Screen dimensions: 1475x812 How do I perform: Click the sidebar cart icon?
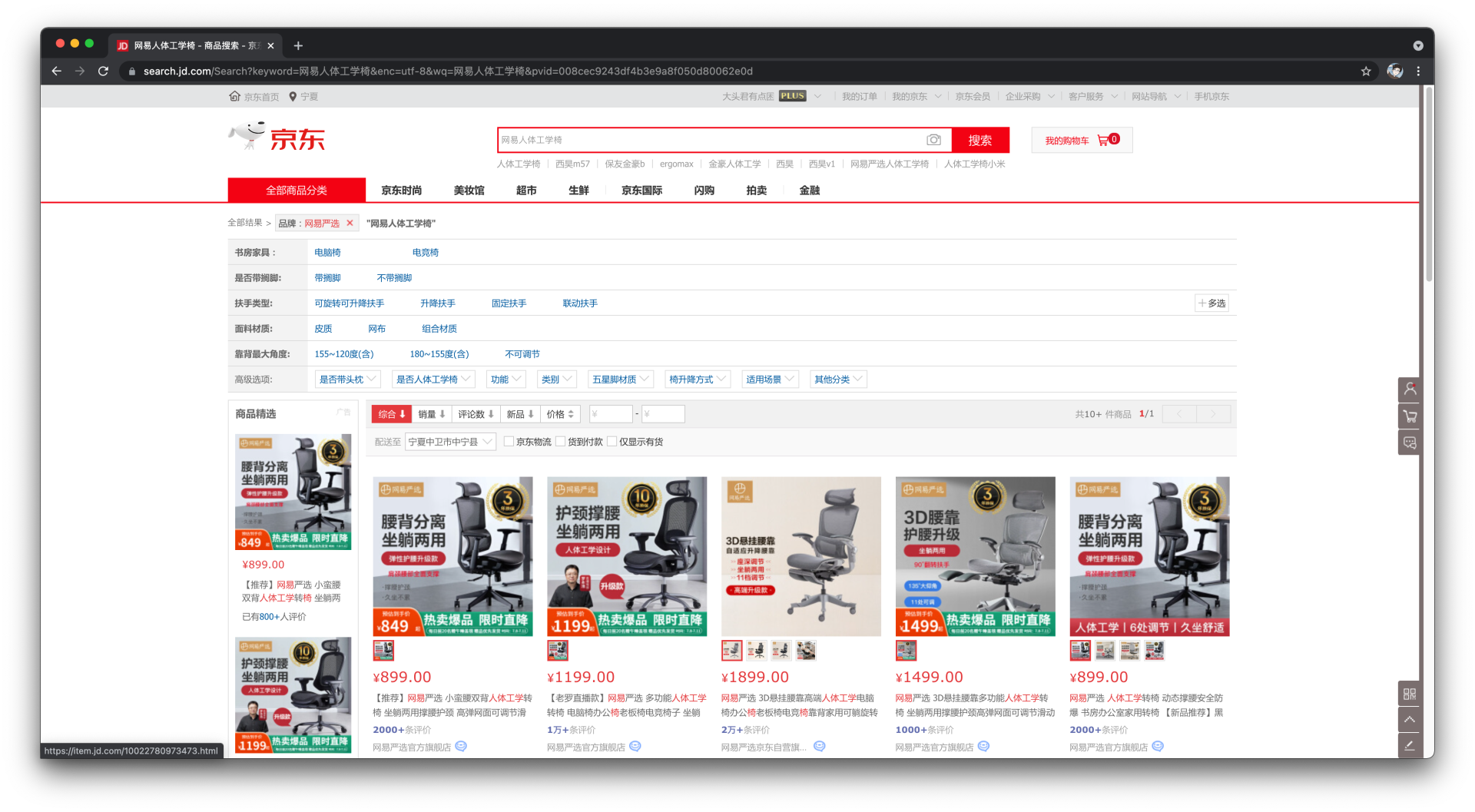pyautogui.click(x=1410, y=416)
